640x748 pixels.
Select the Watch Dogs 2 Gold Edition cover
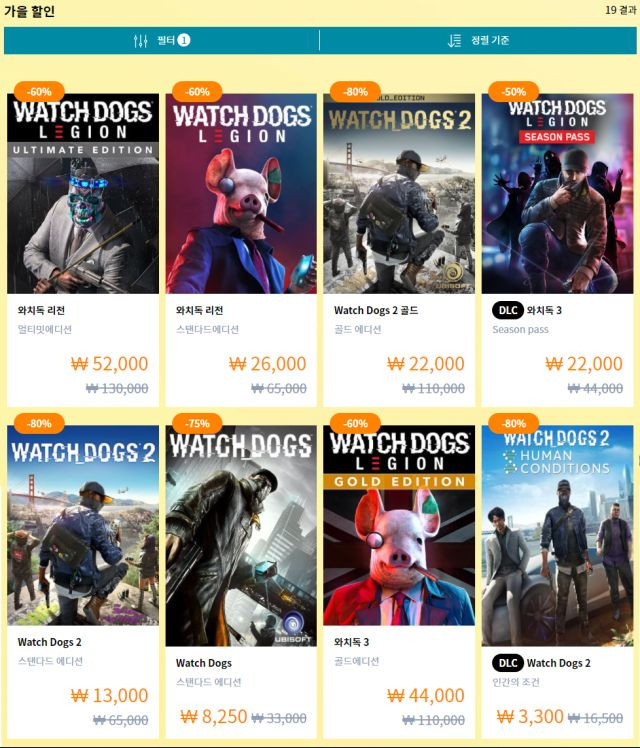coord(399,193)
